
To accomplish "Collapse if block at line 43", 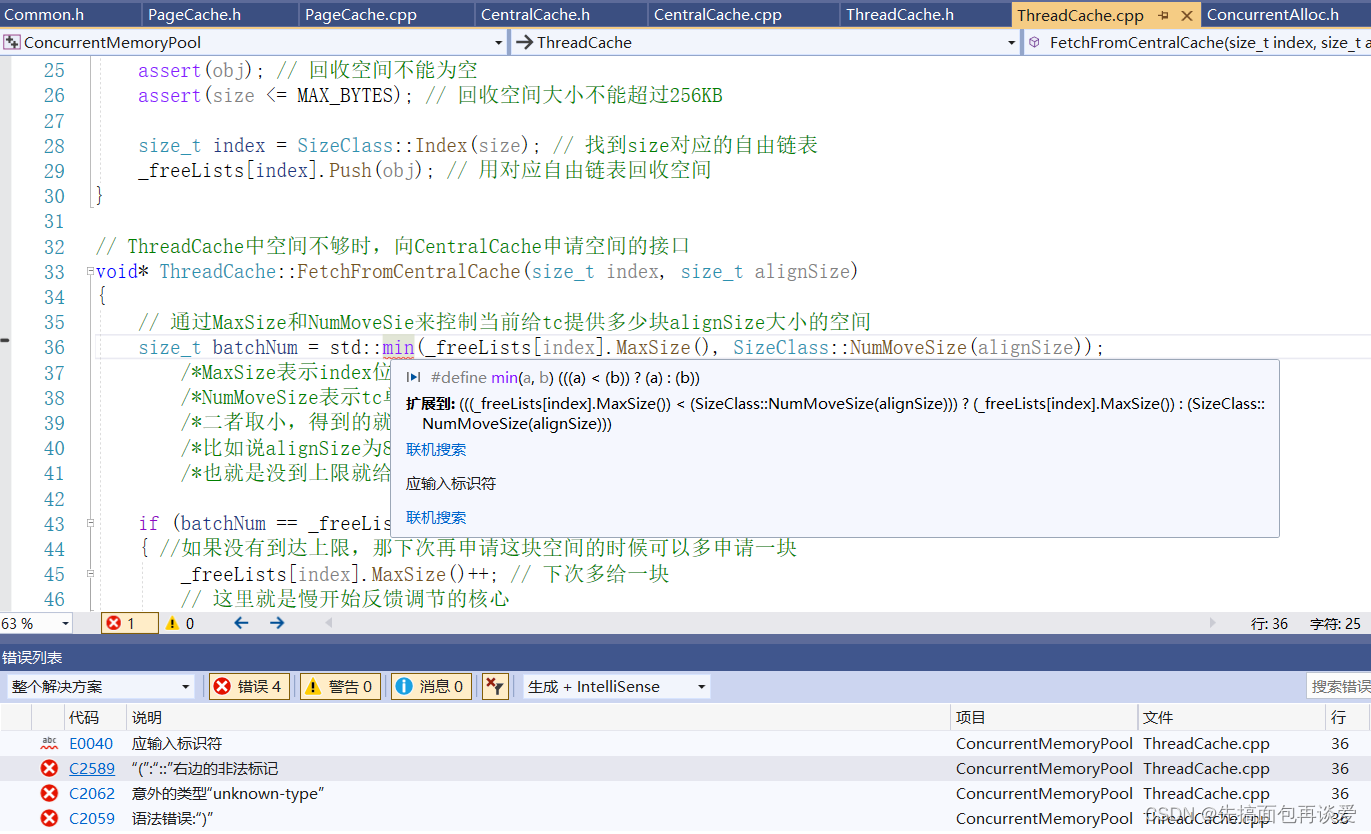I will [x=89, y=524].
